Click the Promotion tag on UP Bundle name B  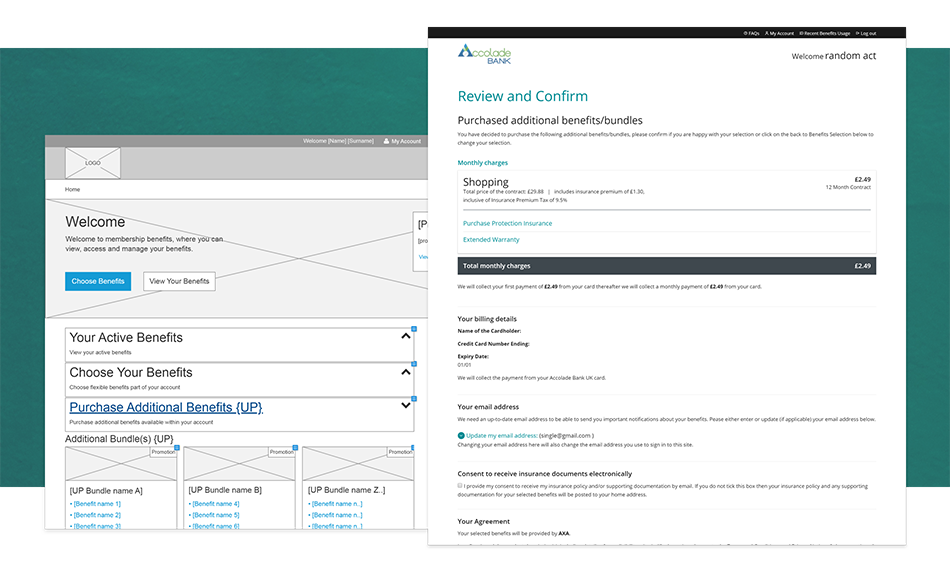pyautogui.click(x=282, y=452)
